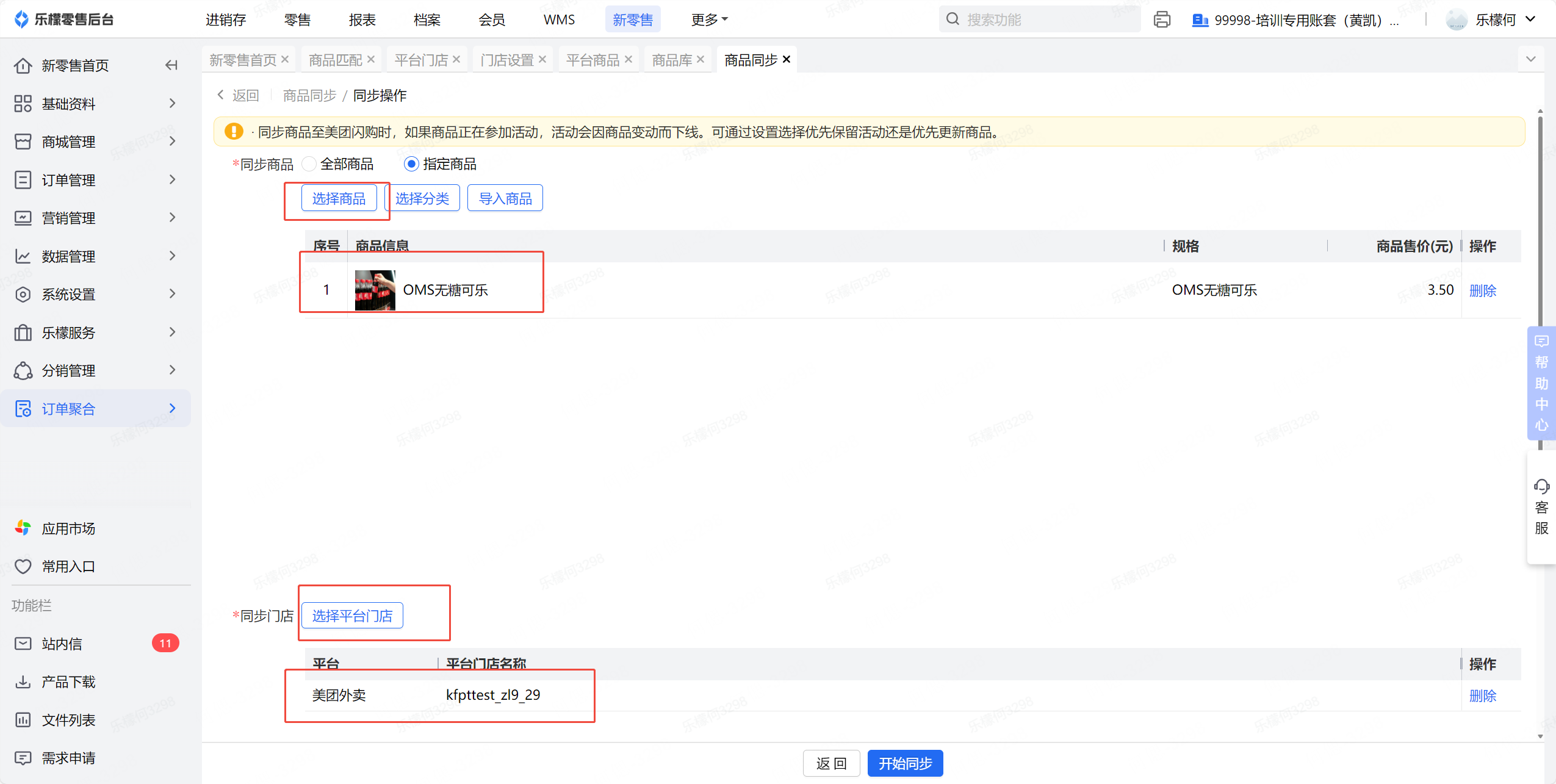
Task: Click the 开始同步 button
Action: 905,763
